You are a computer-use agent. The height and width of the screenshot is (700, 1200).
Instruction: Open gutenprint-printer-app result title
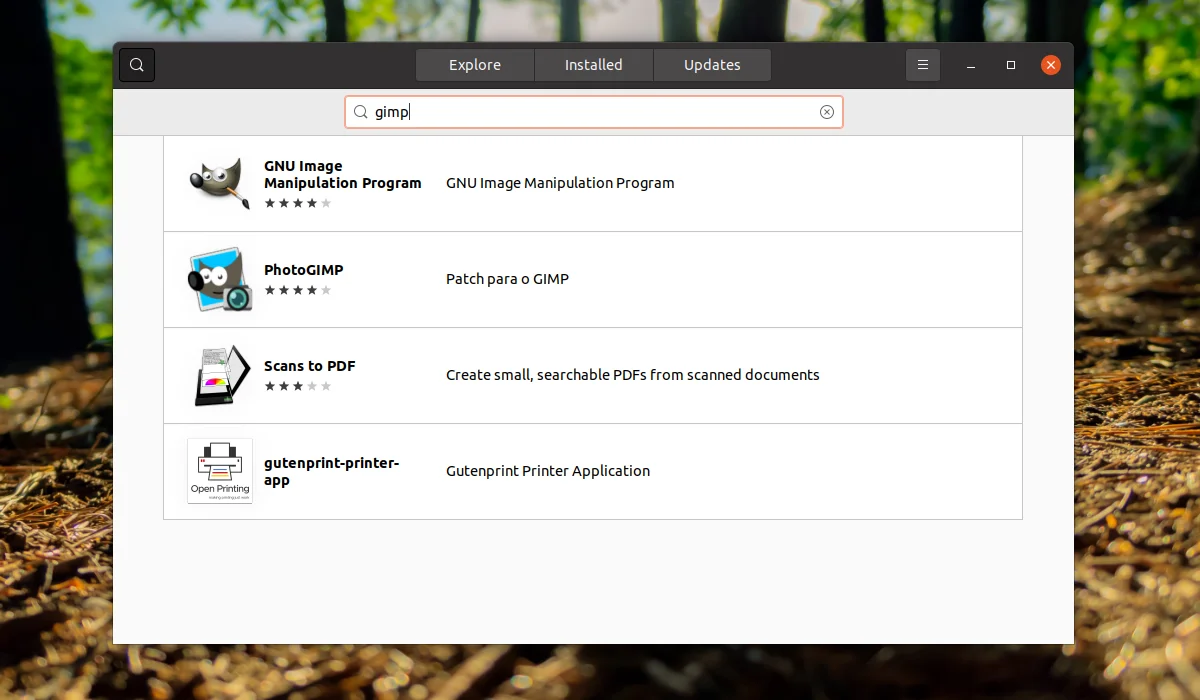click(331, 471)
